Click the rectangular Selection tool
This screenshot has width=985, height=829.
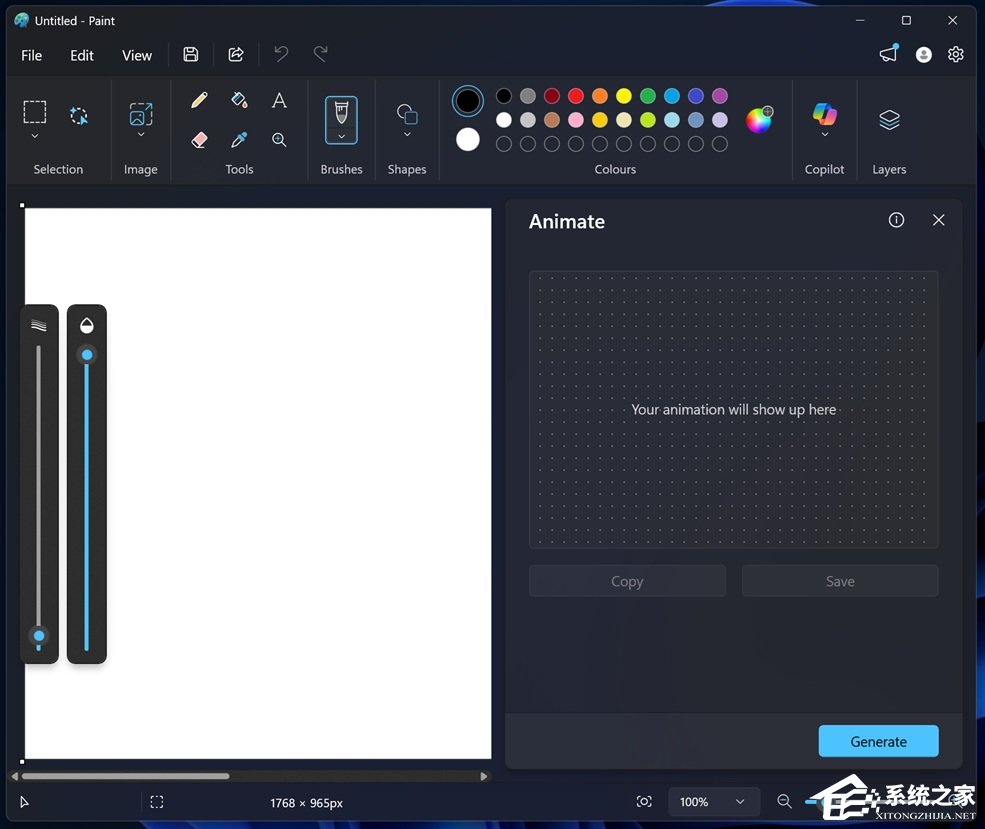coord(34,112)
